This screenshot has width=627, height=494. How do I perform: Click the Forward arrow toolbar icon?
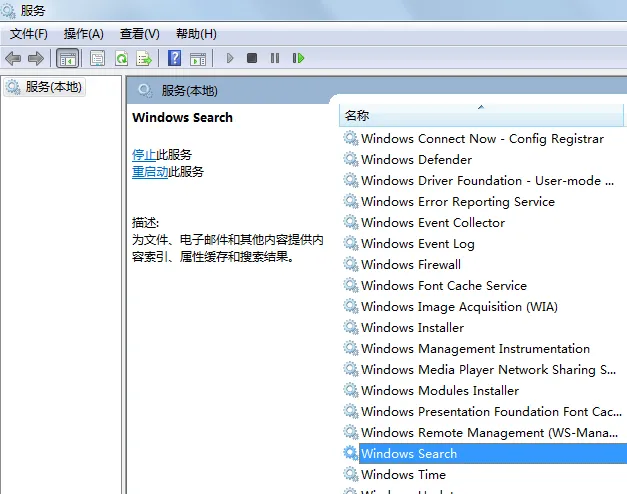pyautogui.click(x=36, y=58)
